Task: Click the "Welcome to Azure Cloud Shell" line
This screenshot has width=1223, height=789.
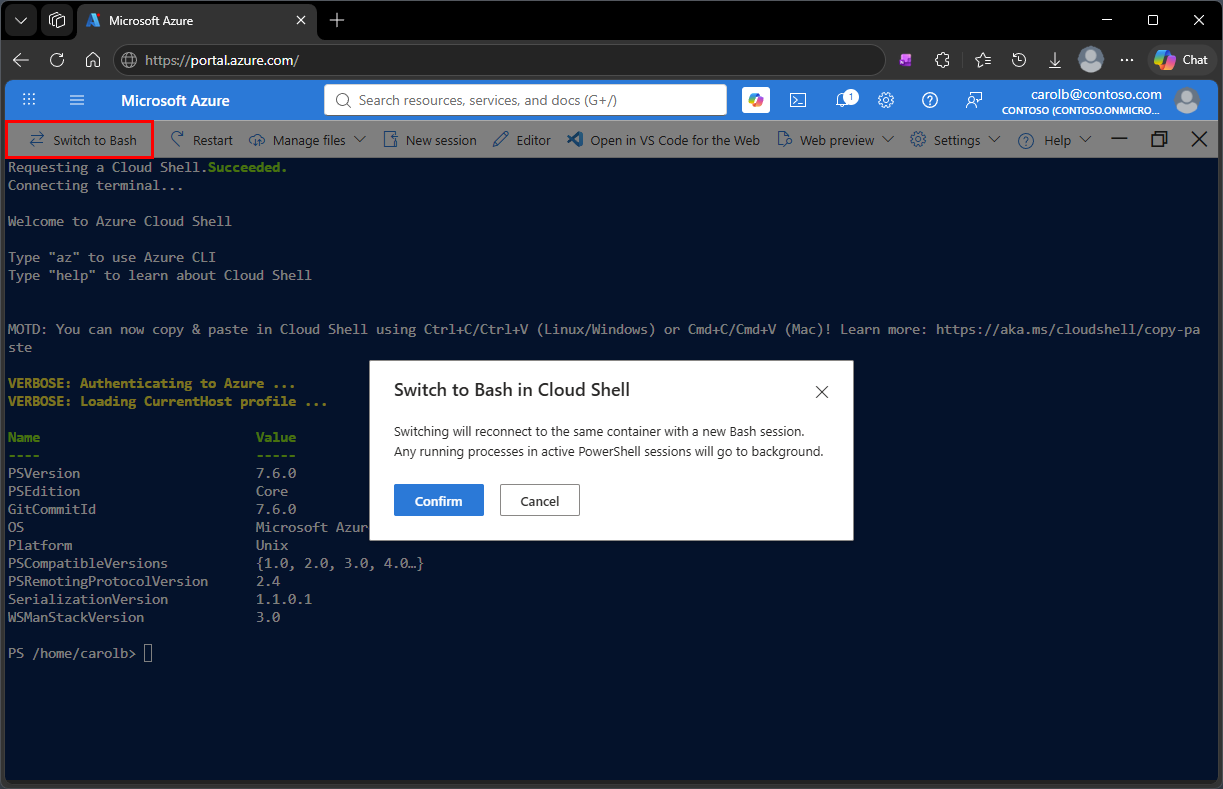Action: click(120, 221)
